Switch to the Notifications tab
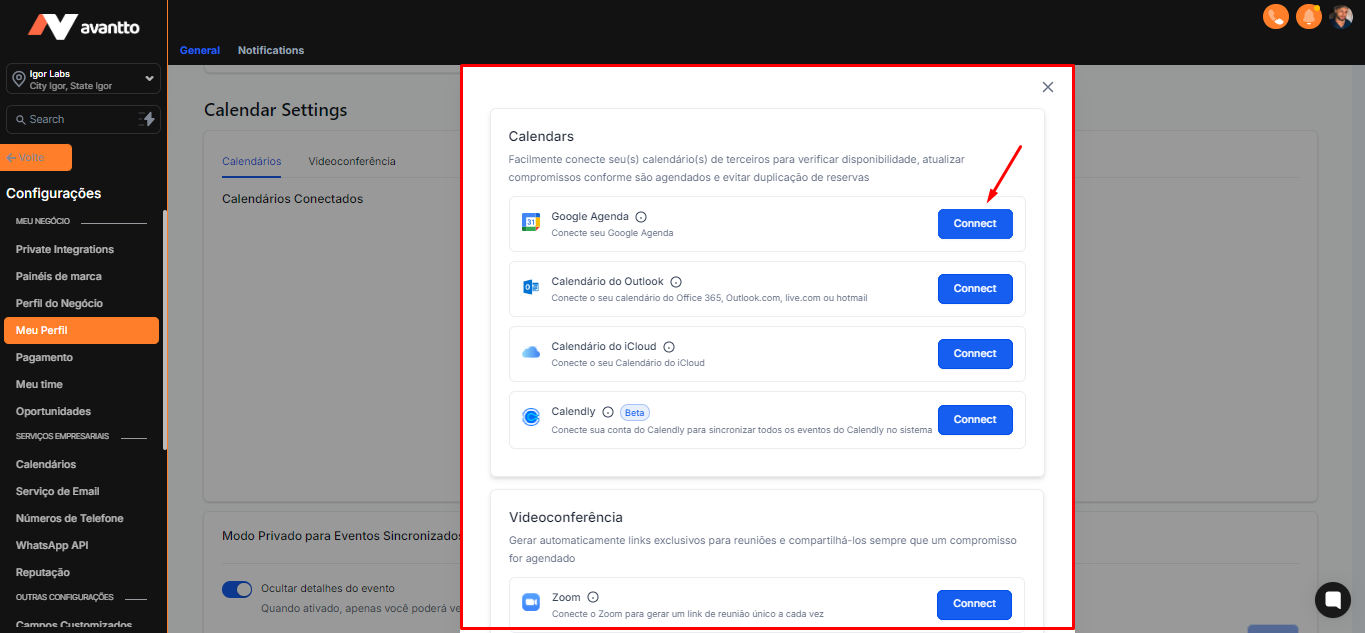 click(271, 50)
